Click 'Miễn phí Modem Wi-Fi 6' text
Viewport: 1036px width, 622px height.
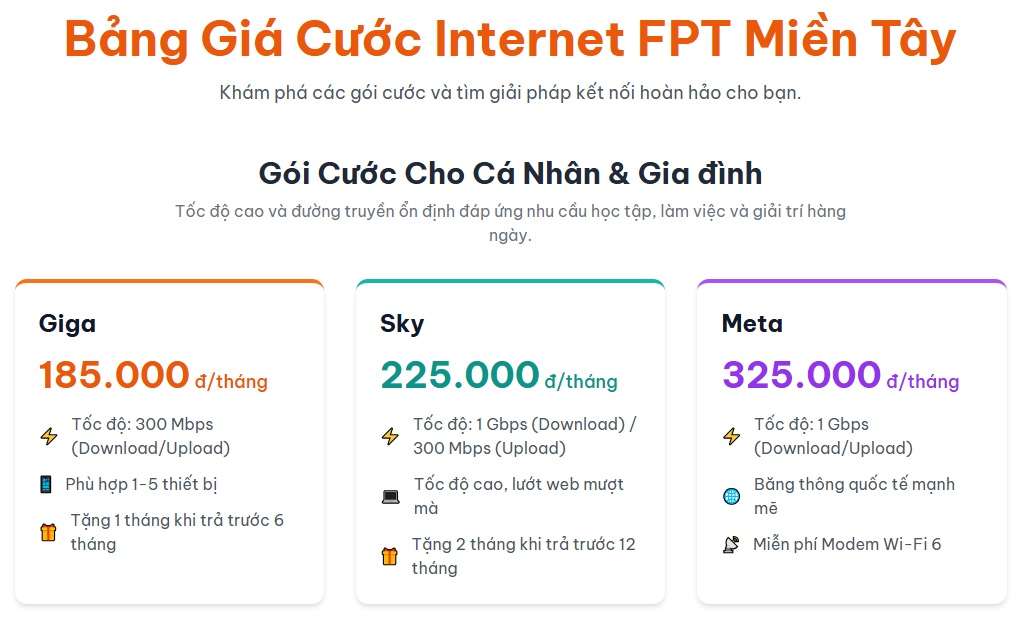(x=847, y=544)
